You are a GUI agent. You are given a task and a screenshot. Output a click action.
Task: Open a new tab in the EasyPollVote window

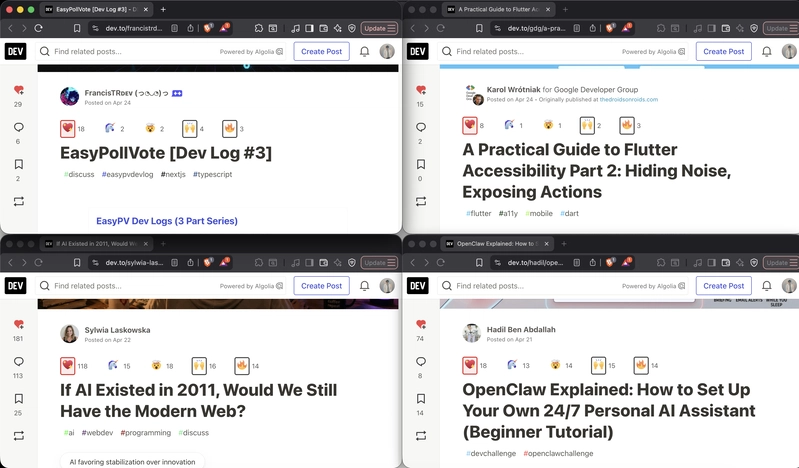click(163, 9)
